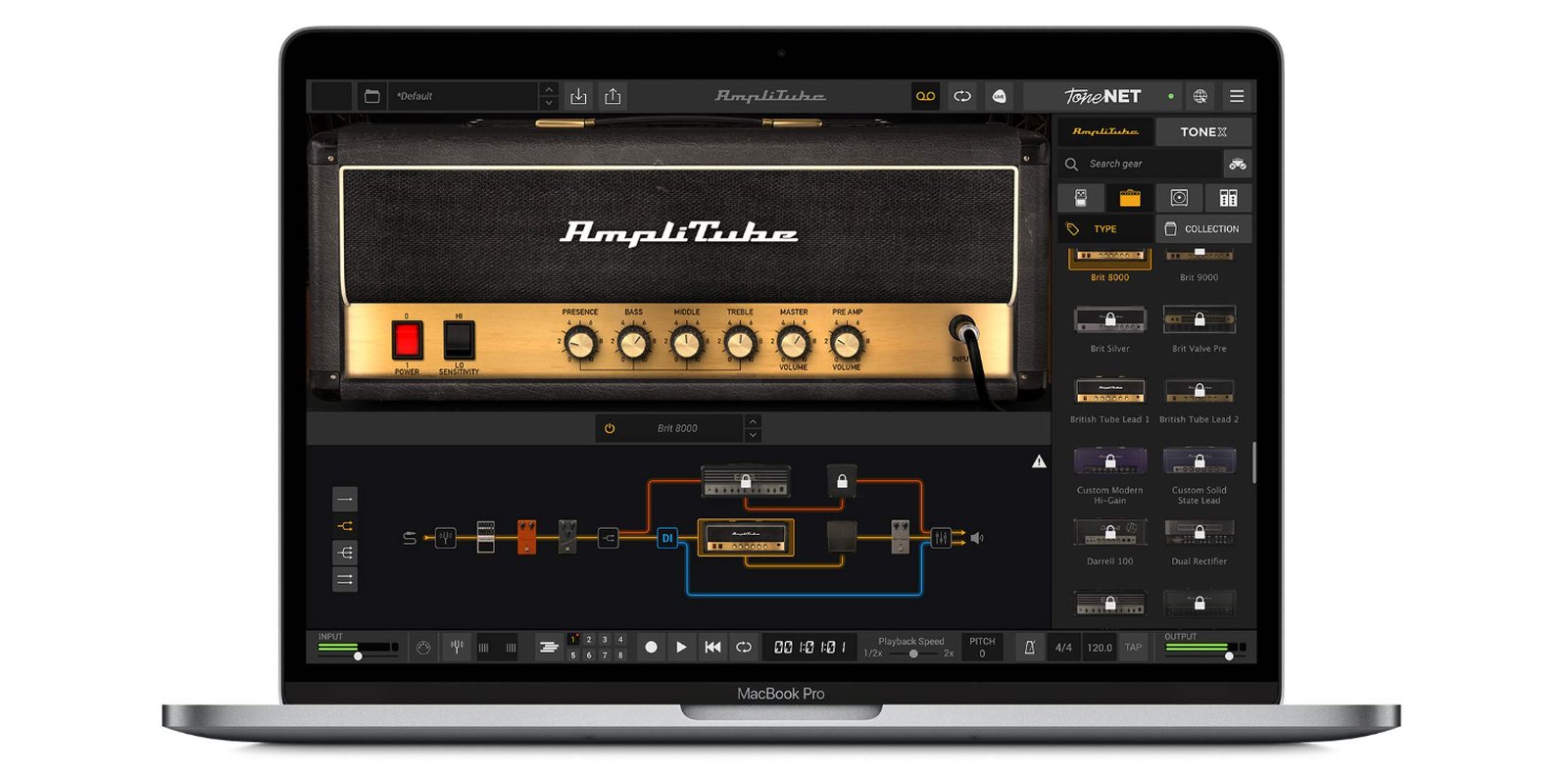
Task: Select the Brit 8000 amp in chain
Action: point(746,538)
